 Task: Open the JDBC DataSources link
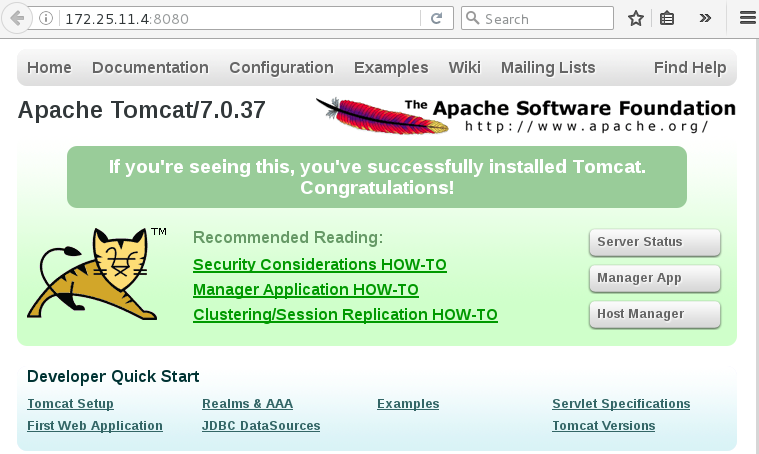tap(261, 425)
